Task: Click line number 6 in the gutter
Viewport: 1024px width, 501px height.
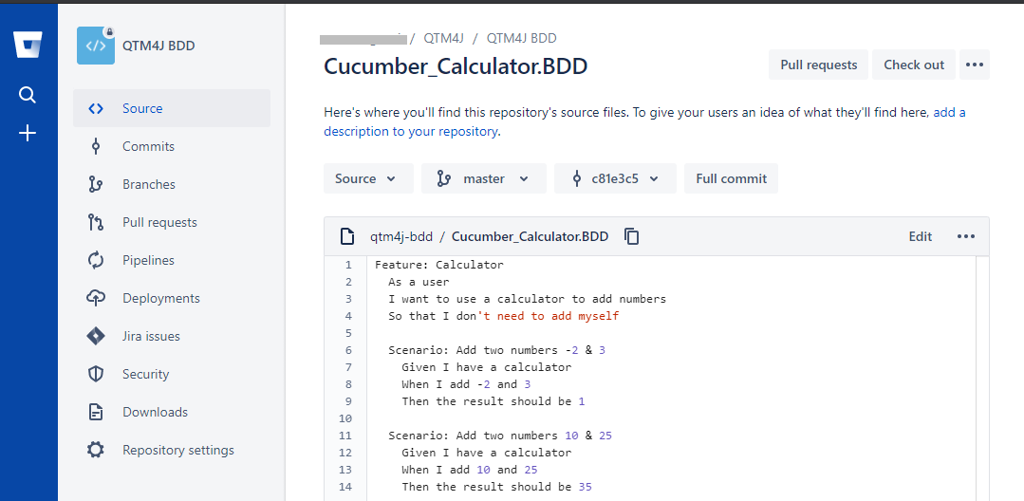Action: (x=348, y=350)
